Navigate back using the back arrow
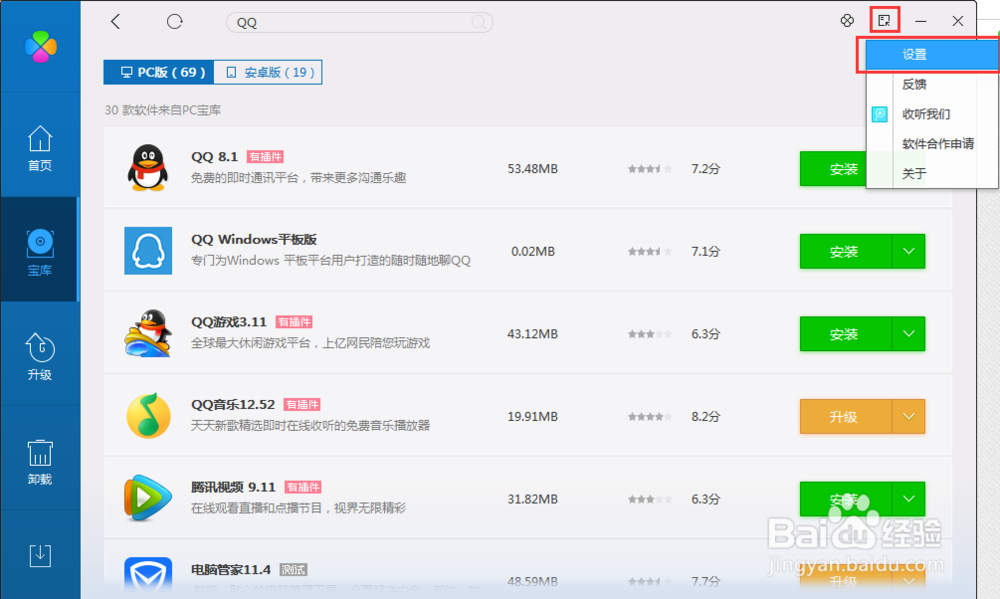The width and height of the screenshot is (1000, 599). pyautogui.click(x=115, y=21)
